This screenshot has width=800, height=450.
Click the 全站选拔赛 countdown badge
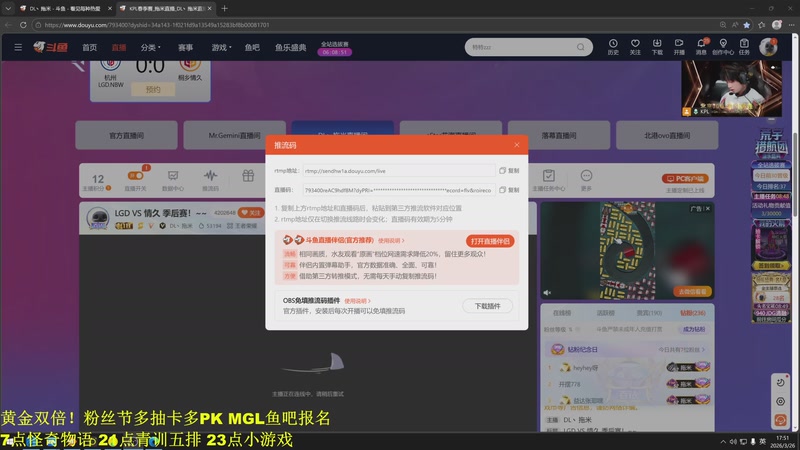335,48
